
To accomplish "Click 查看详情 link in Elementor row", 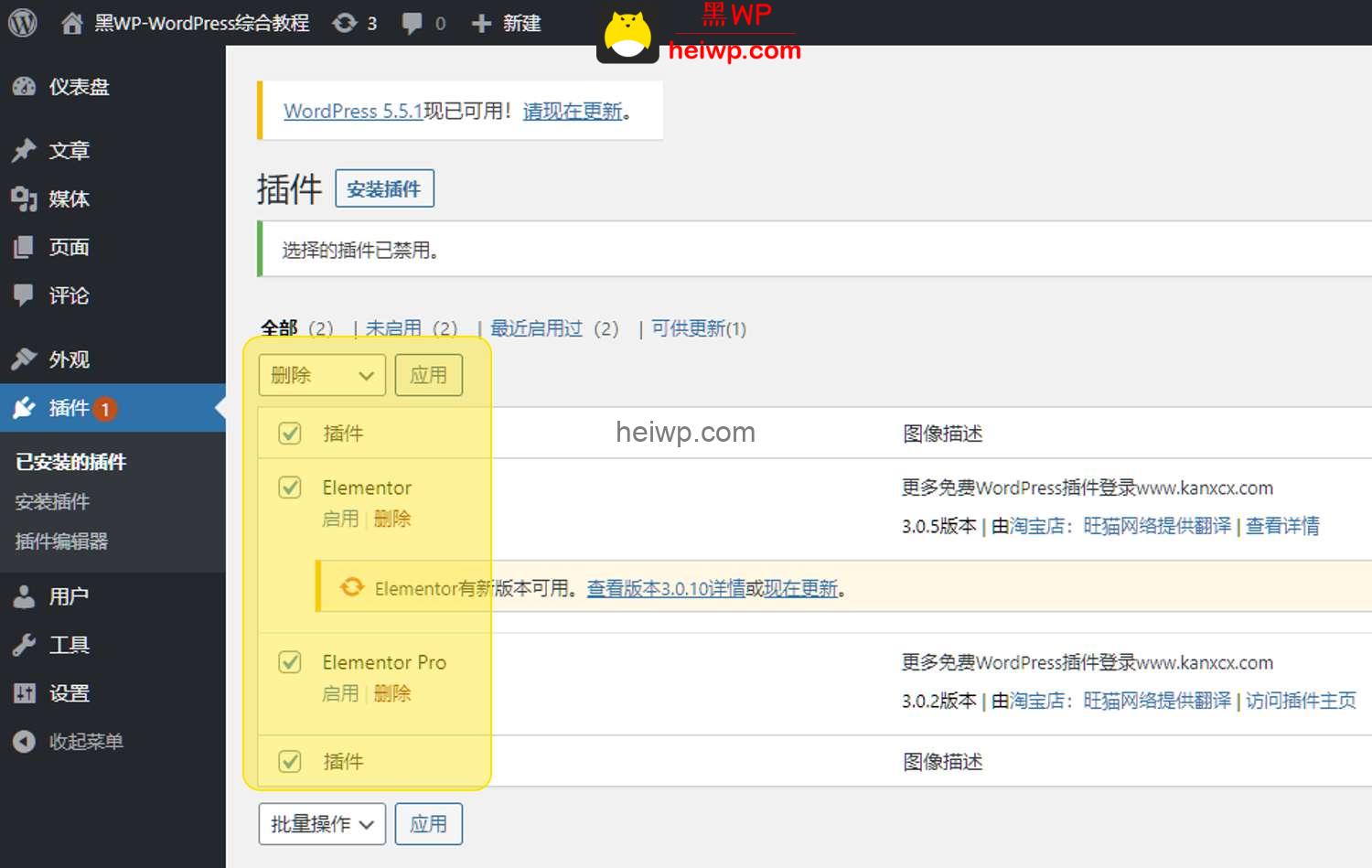I will [x=1282, y=526].
